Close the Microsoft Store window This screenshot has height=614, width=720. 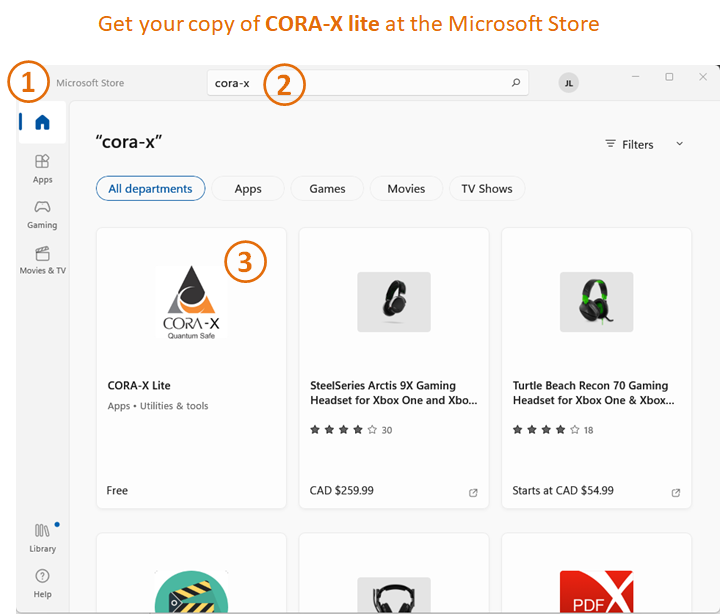pyautogui.click(x=703, y=77)
